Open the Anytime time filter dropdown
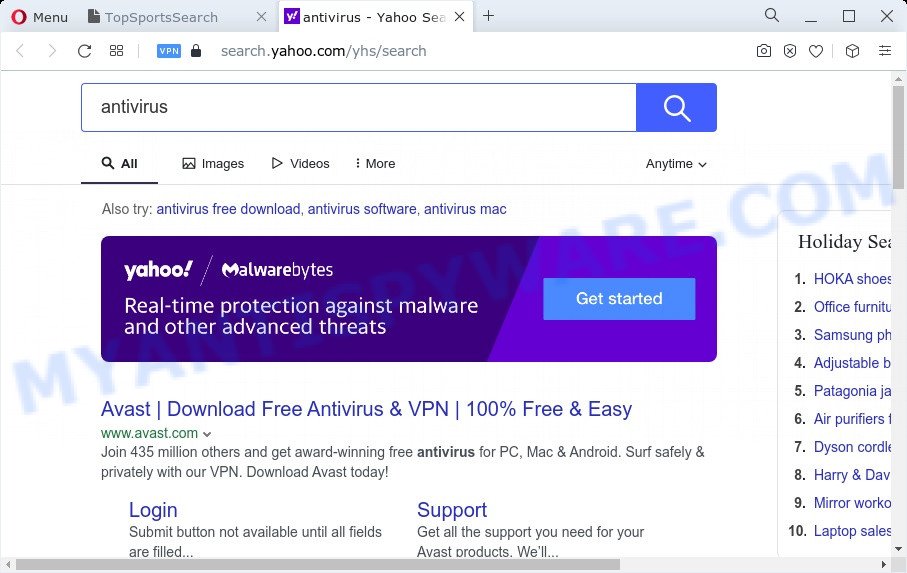The height and width of the screenshot is (573, 907). pos(676,164)
